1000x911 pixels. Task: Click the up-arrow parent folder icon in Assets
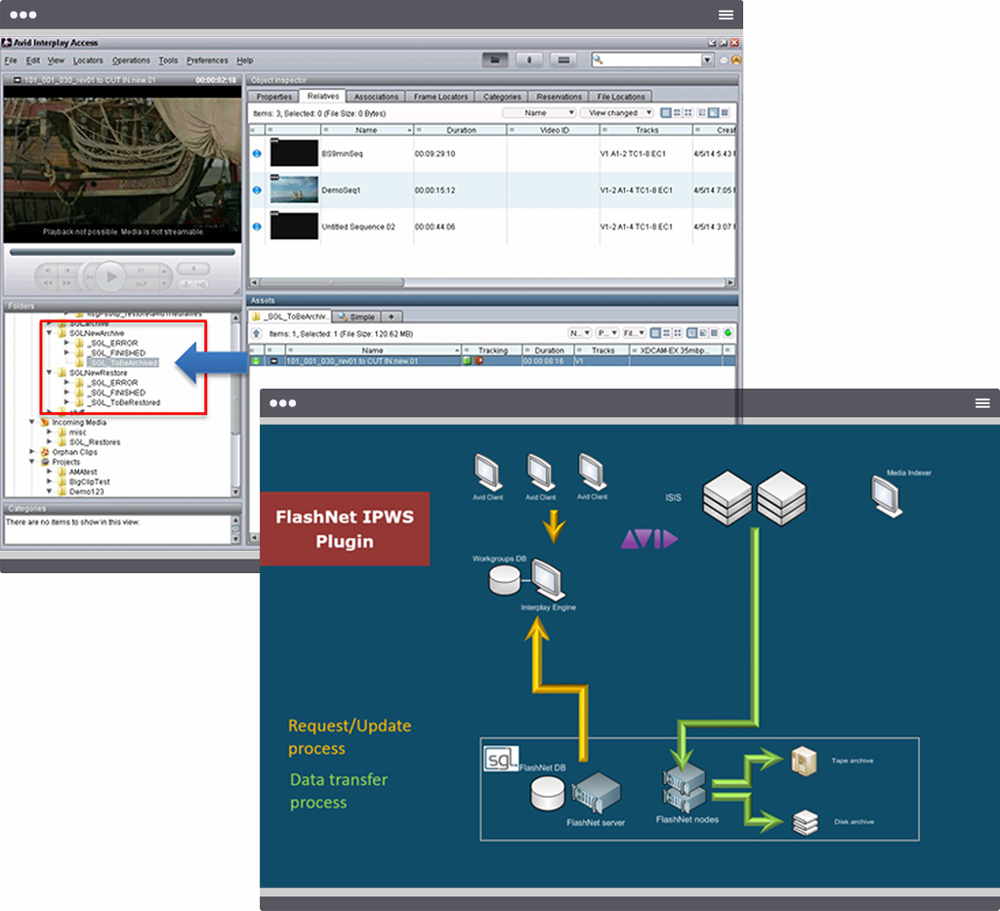[x=256, y=334]
